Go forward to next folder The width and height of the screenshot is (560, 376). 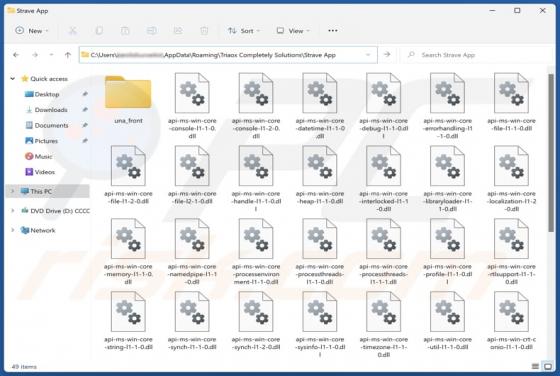tap(35, 55)
